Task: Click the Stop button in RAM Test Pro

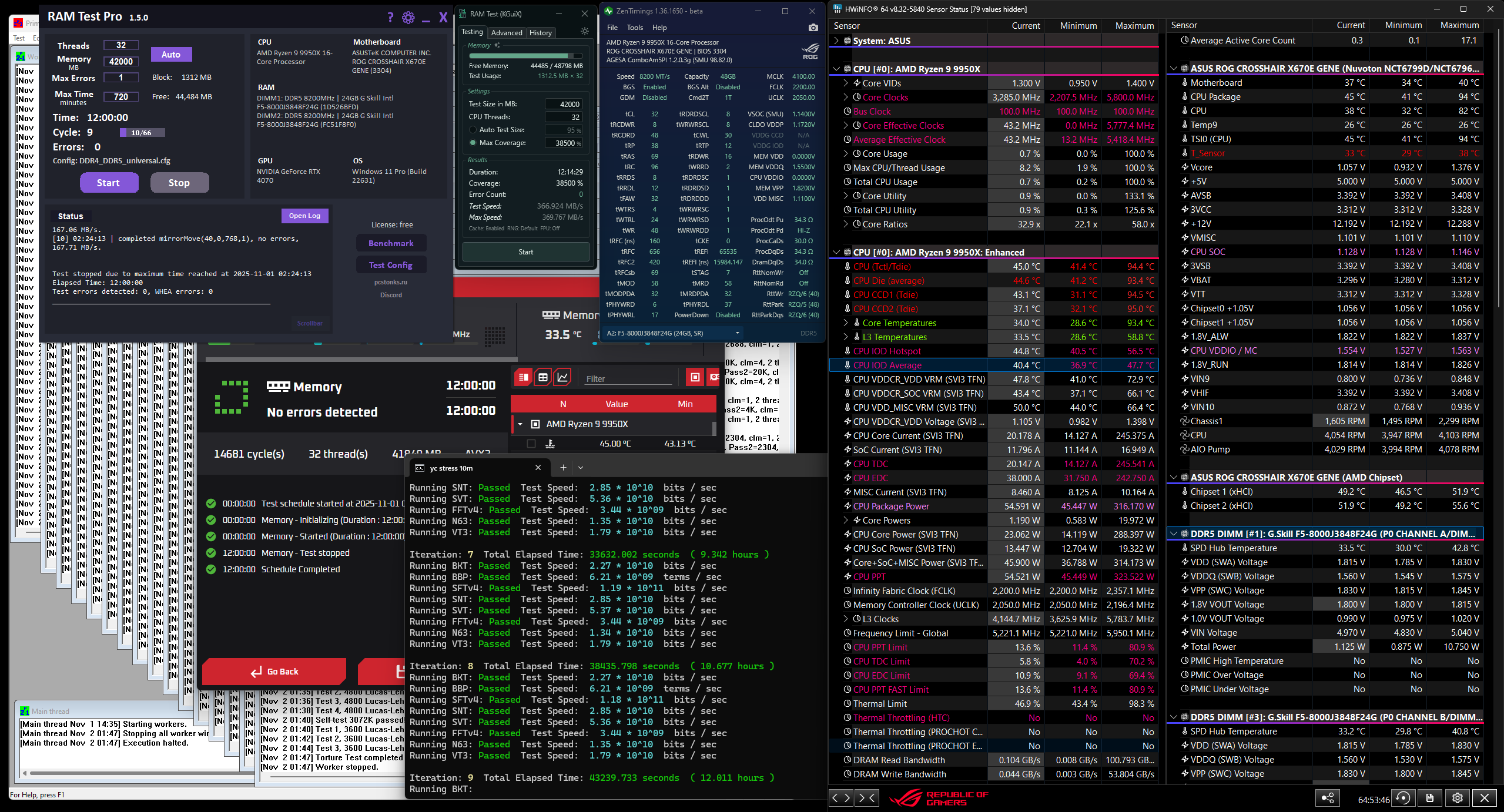Action: pos(179,183)
